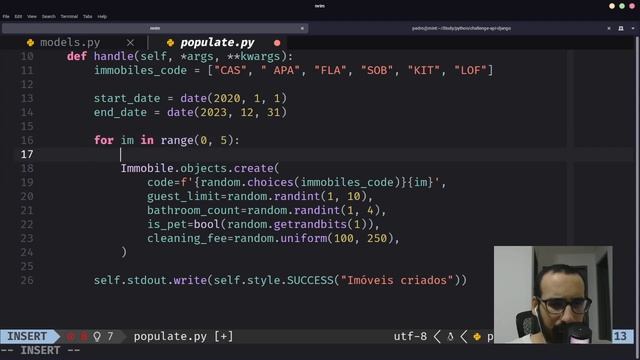Click the 'for' keyword on line 16

pos(104,140)
